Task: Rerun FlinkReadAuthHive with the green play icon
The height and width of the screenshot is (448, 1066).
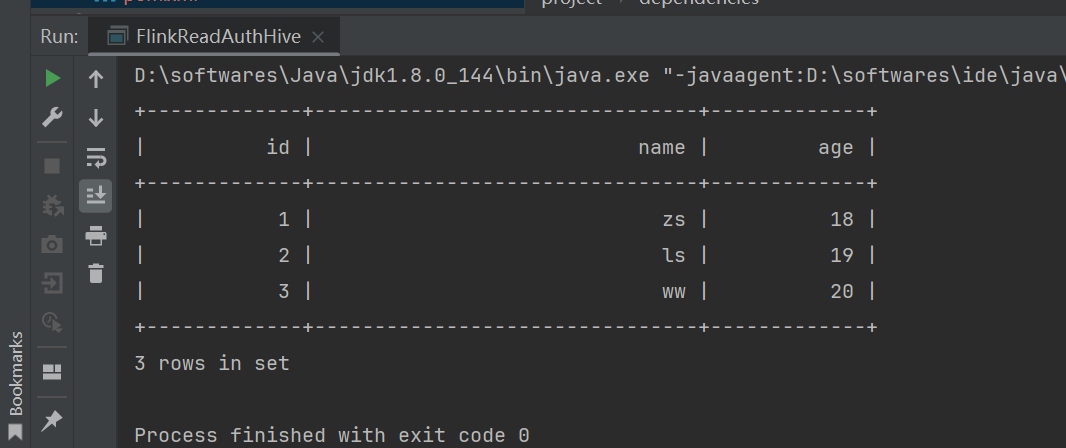Action: pos(52,79)
